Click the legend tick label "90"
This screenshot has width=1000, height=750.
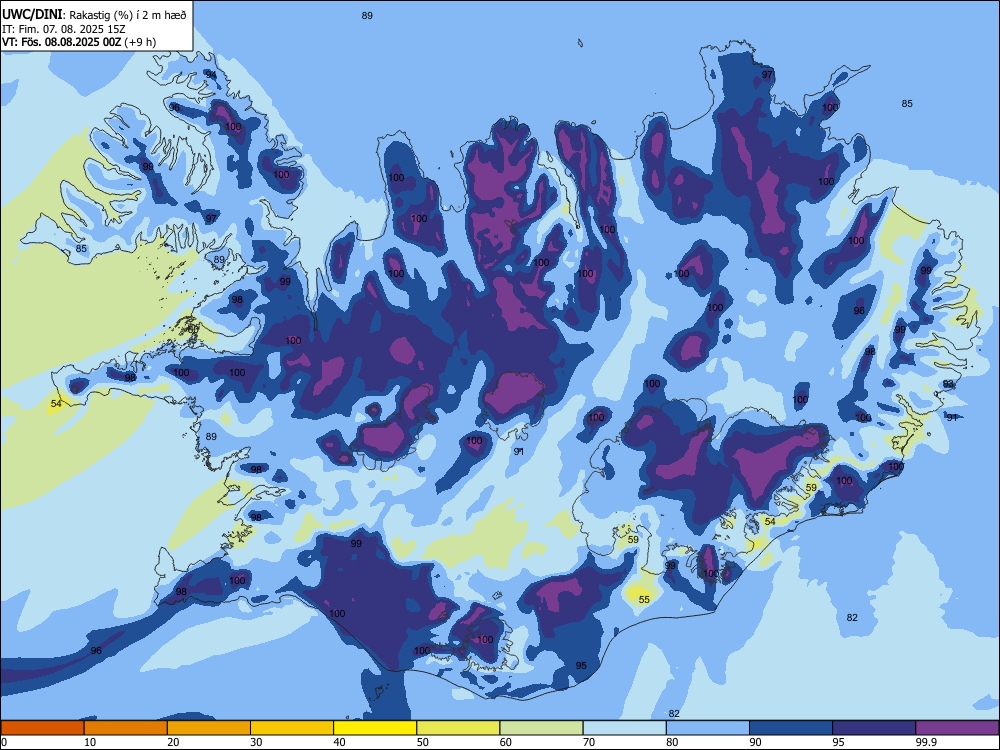tap(755, 742)
